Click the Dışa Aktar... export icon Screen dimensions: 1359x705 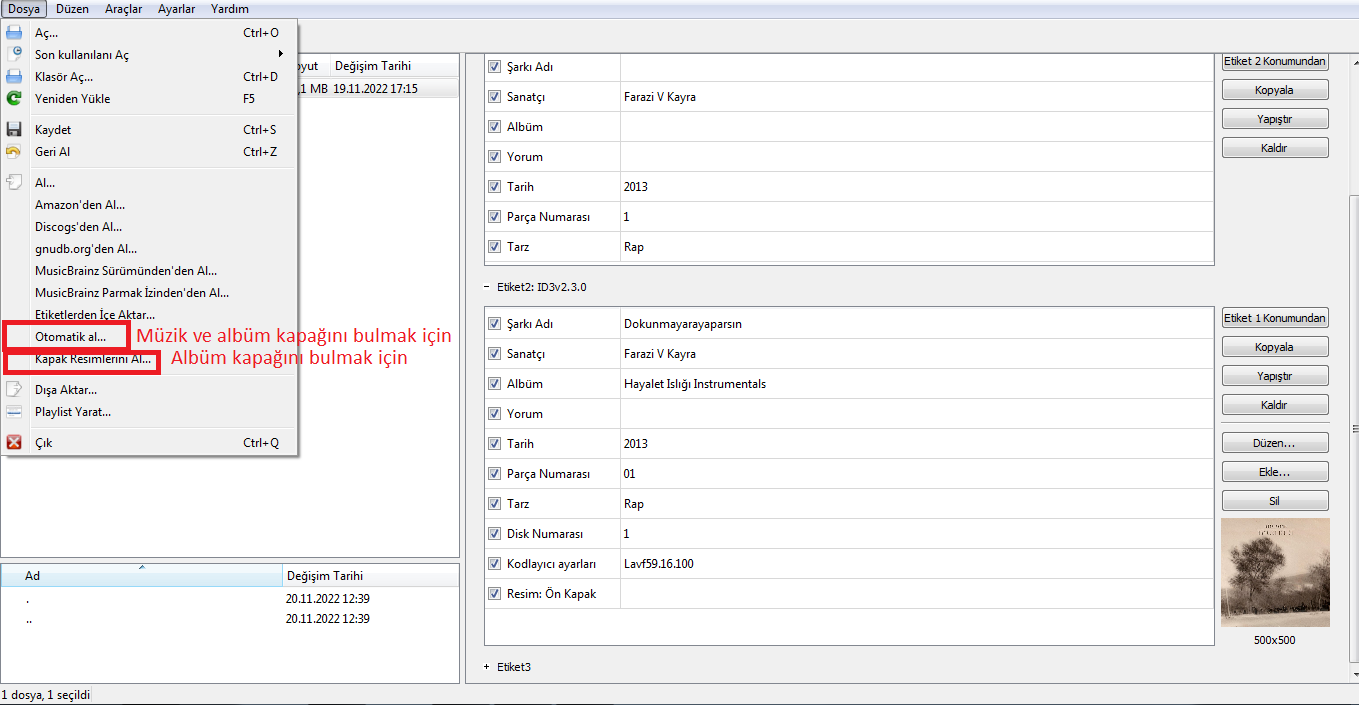point(14,390)
